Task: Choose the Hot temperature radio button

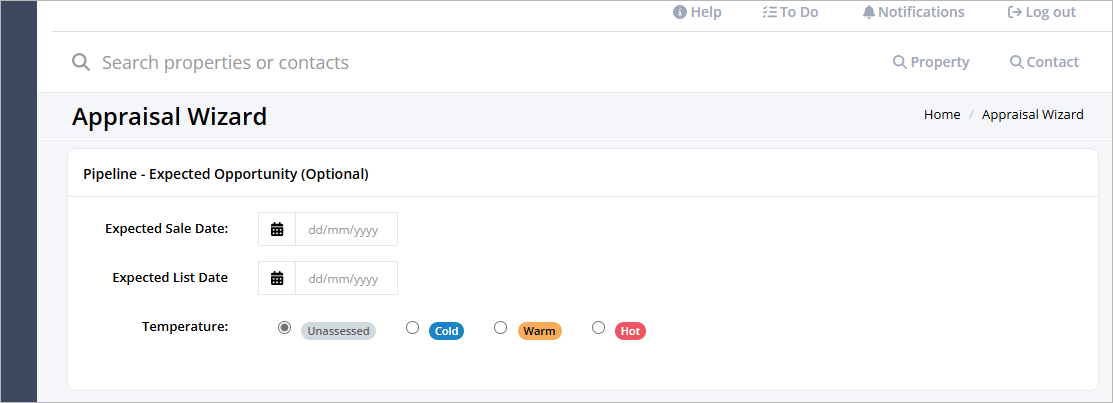Action: [x=598, y=328]
